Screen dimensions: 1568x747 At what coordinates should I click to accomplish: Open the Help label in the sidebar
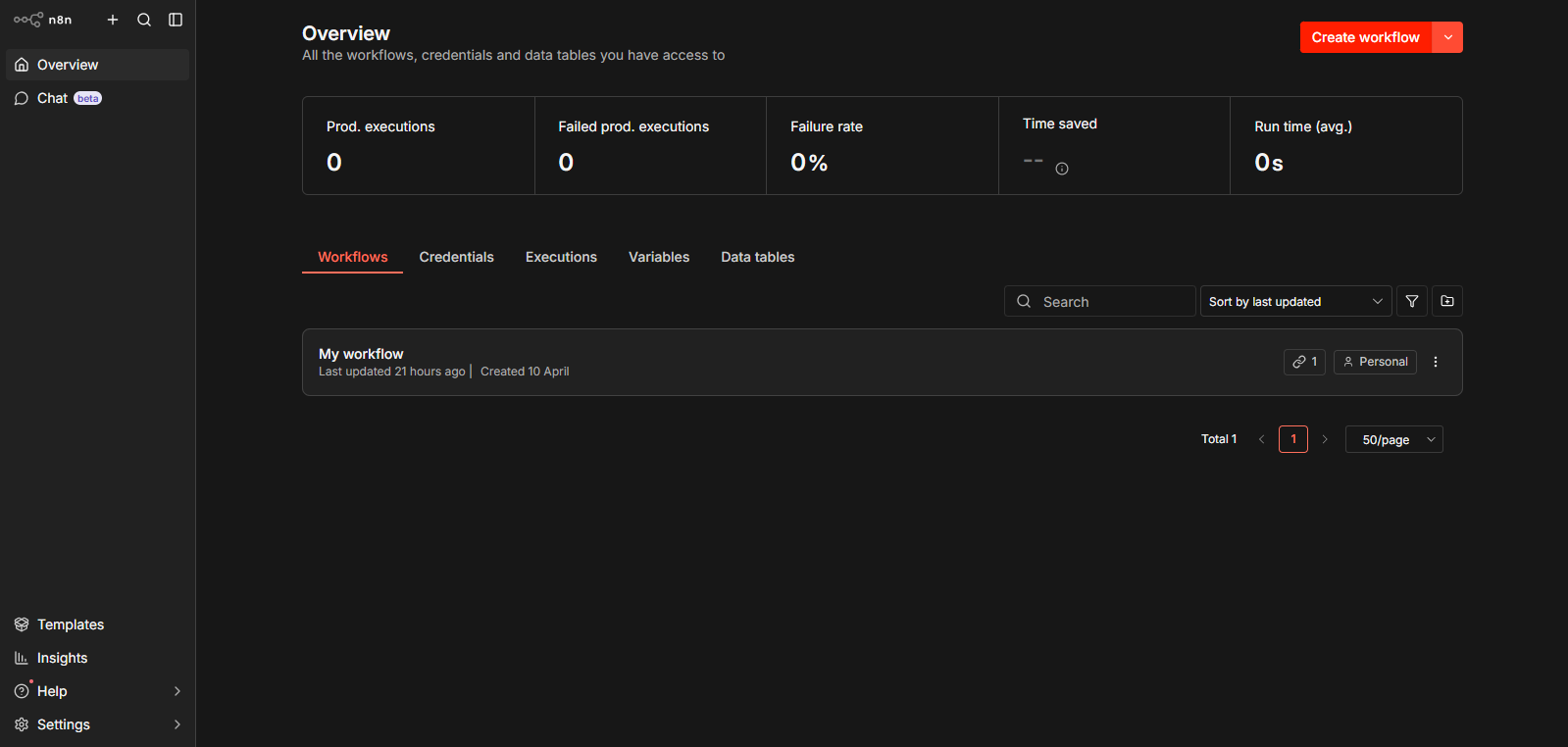tap(52, 691)
